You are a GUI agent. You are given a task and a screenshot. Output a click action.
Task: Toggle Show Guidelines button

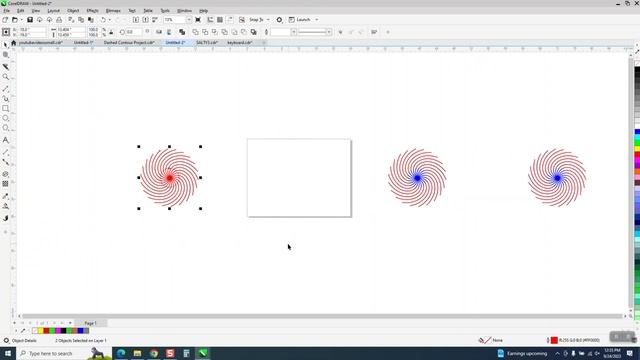[x=230, y=20]
